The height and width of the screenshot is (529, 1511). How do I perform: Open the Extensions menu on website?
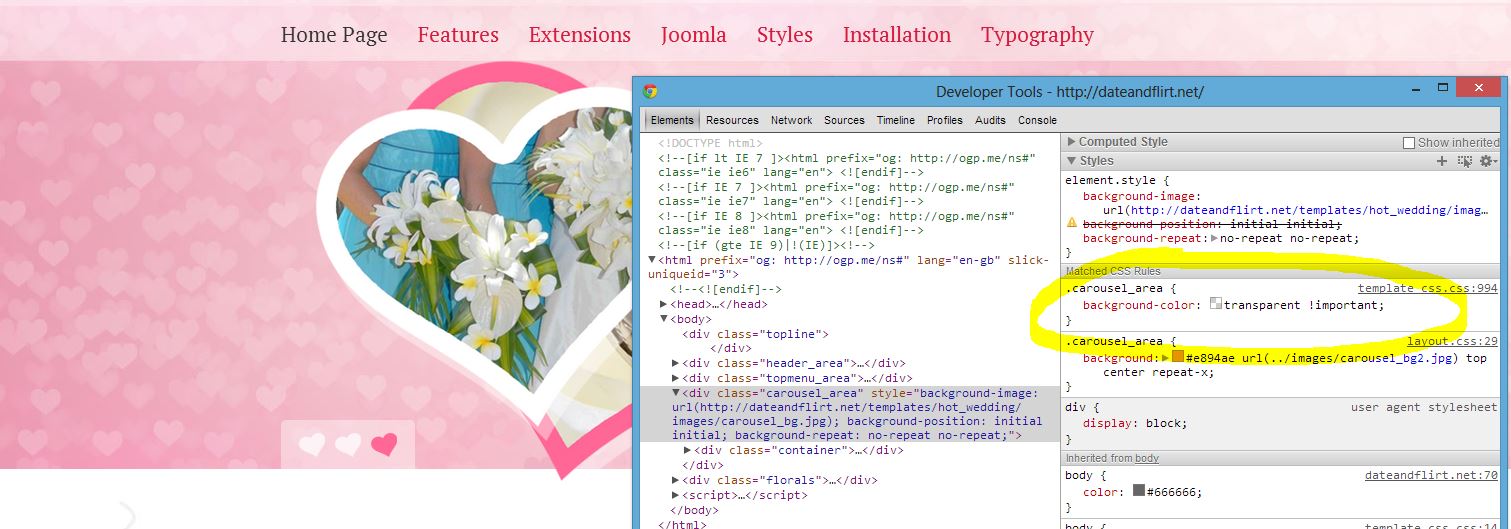[580, 35]
